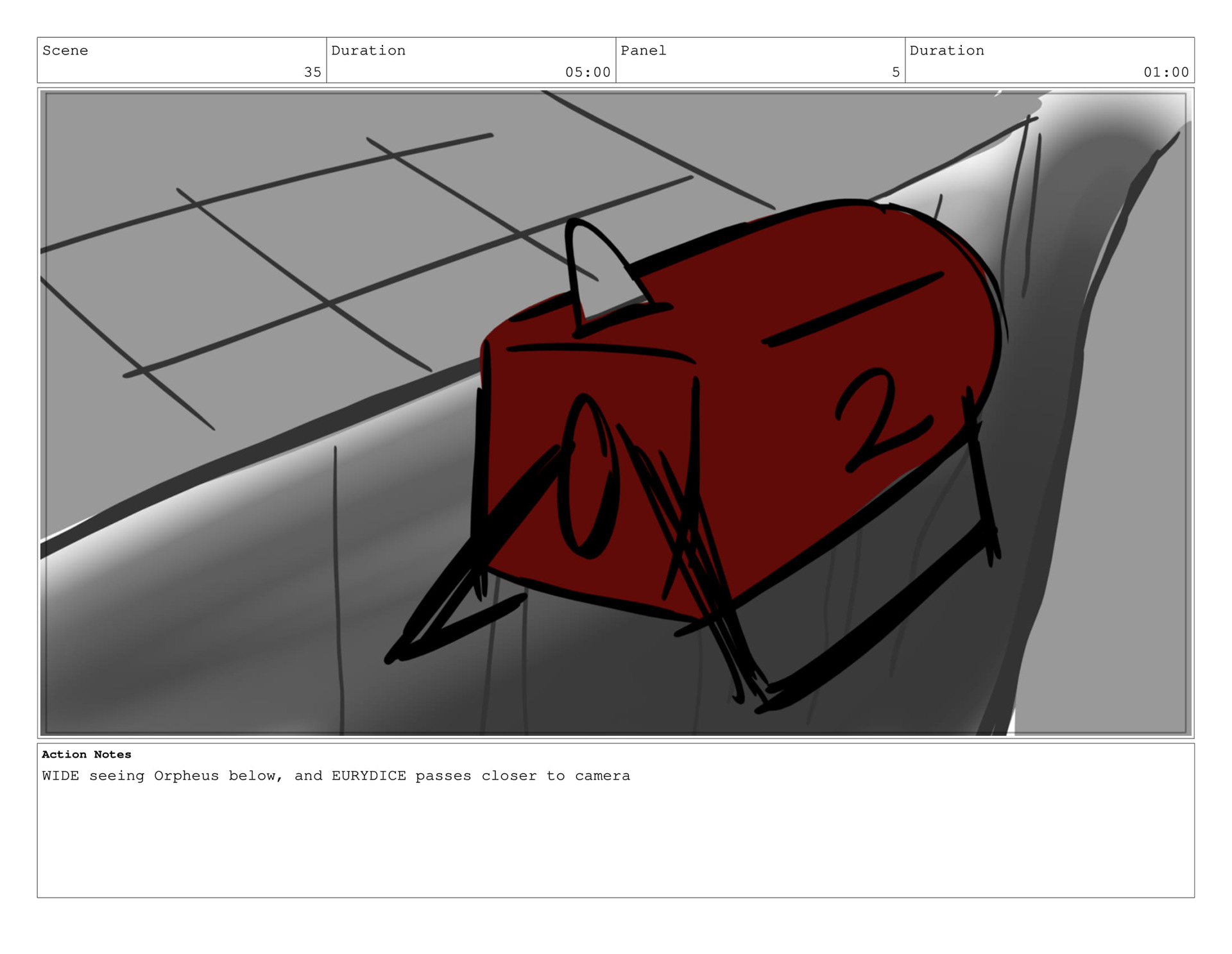This screenshot has width=1232, height=954.
Task: Click the scene Duration label
Action: (368, 51)
